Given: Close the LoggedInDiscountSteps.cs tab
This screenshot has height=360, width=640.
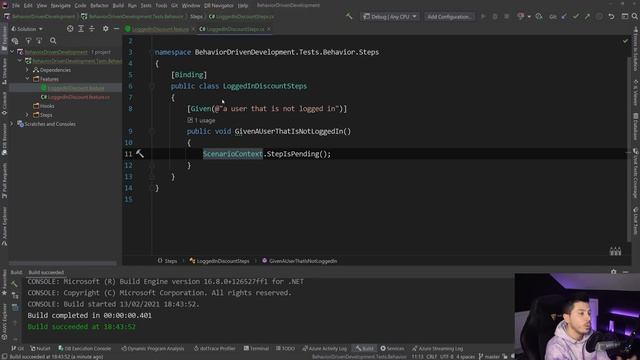Looking at the screenshot, I should [x=269, y=29].
